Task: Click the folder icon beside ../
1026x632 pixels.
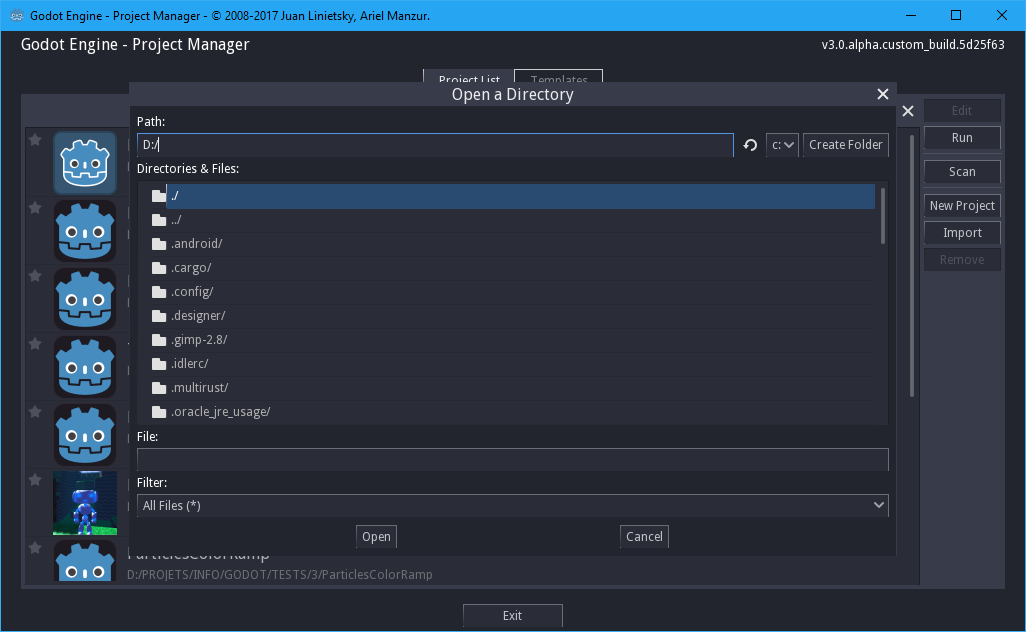Action: (x=159, y=220)
